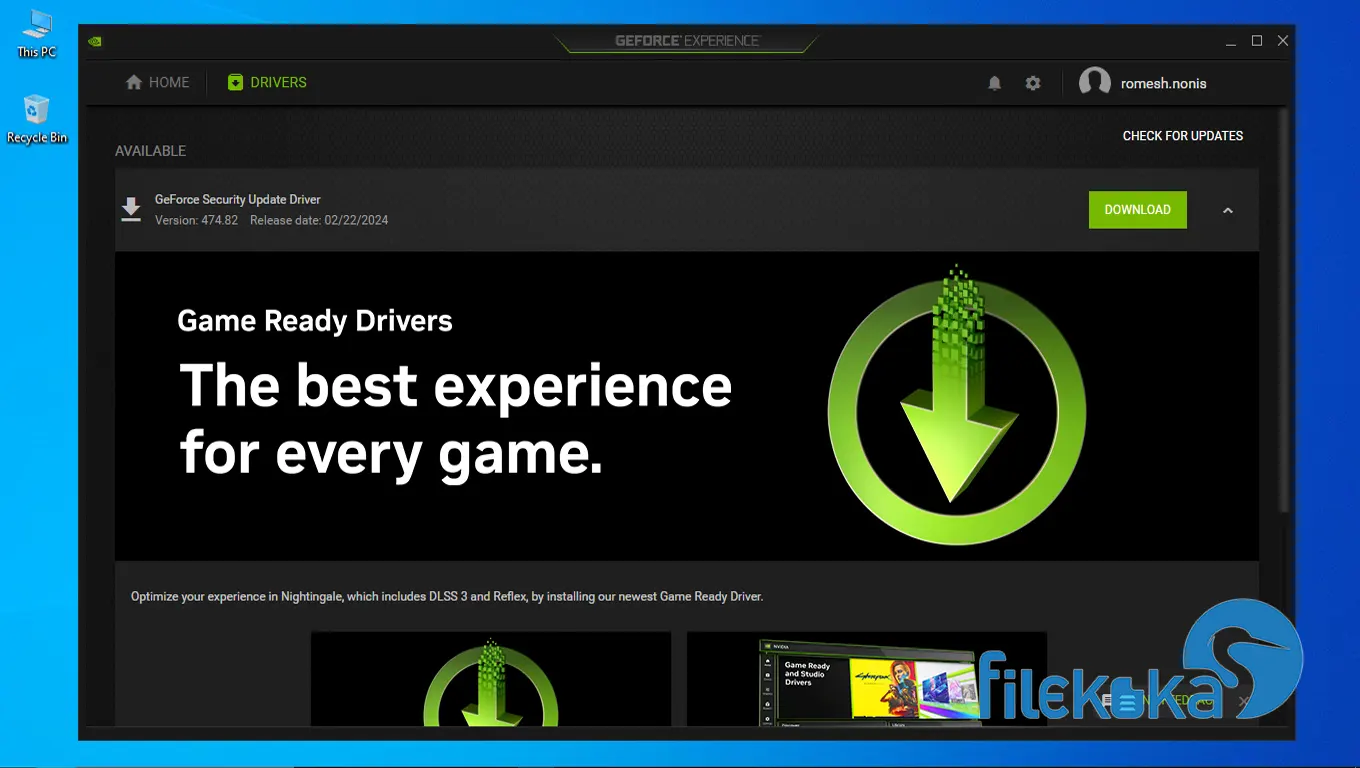Select Release date: 02/22/2024 text
Screen dimensions: 1360x768
click(x=319, y=220)
